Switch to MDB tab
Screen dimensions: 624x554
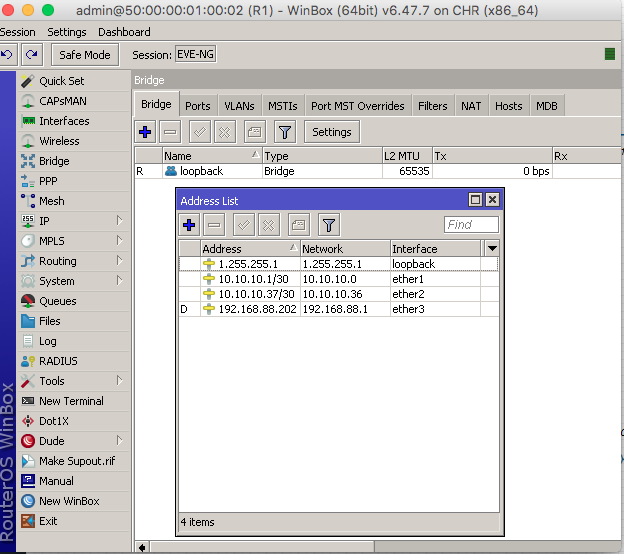pos(547,106)
